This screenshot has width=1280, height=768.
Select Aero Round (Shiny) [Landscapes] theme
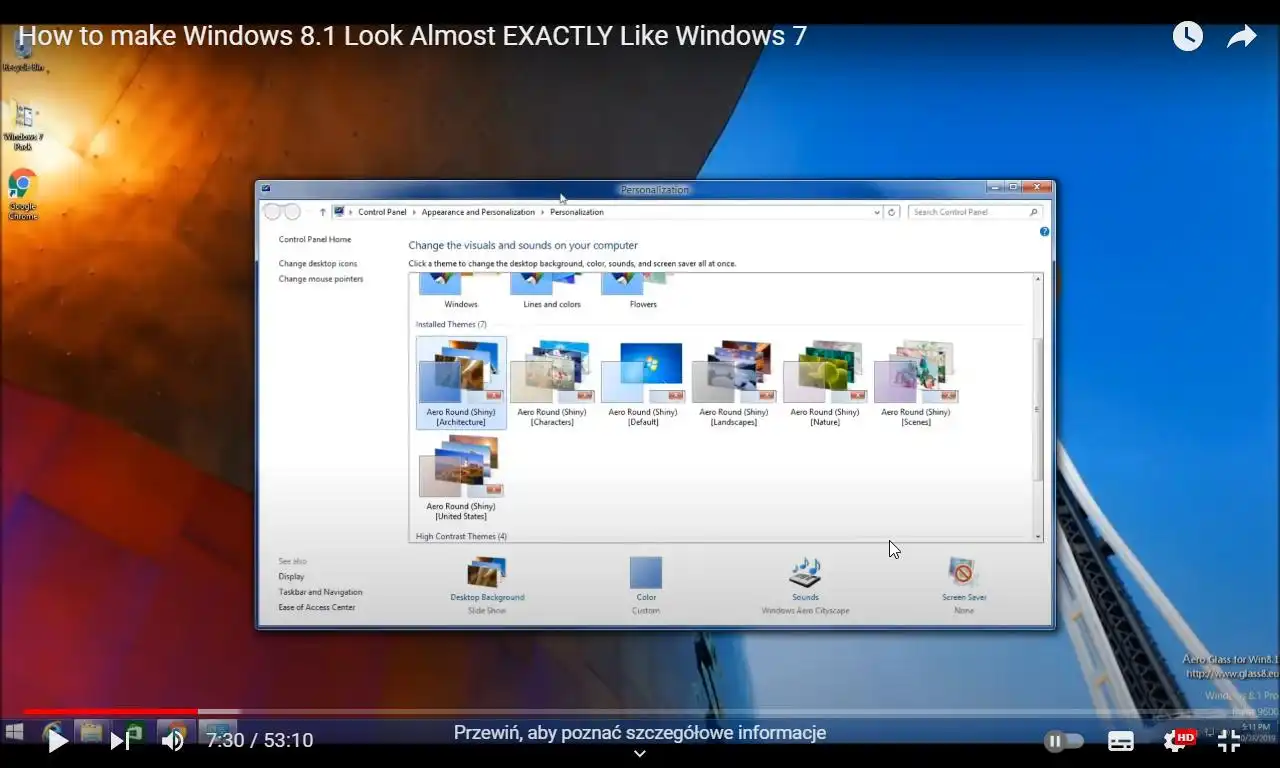coord(734,383)
